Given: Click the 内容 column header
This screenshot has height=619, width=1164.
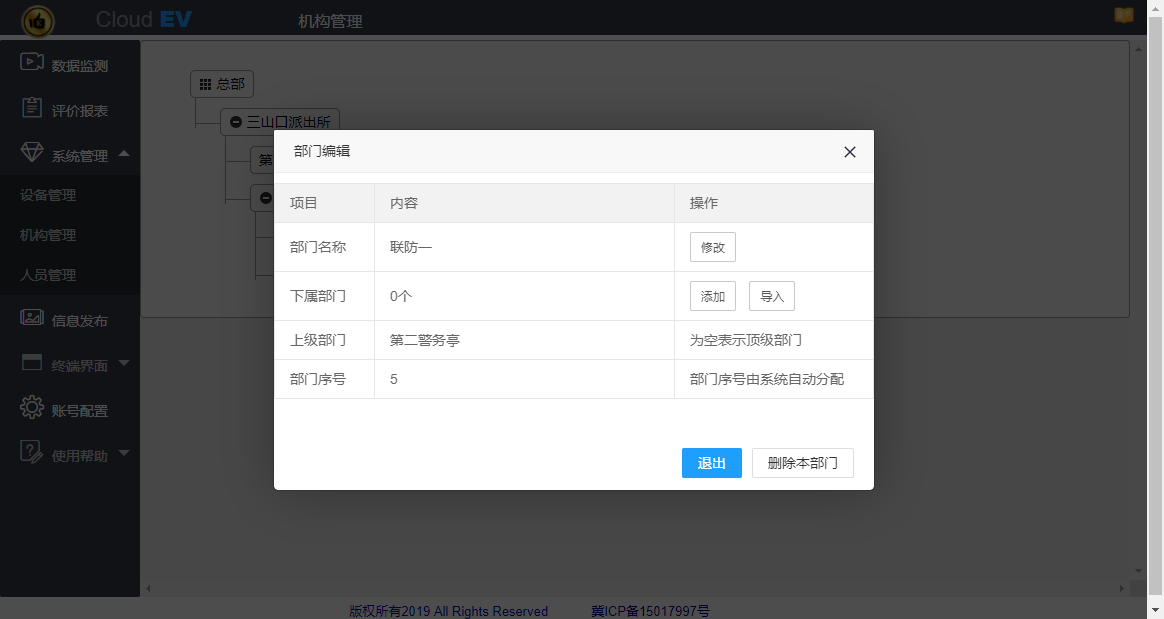Looking at the screenshot, I should (x=404, y=203).
